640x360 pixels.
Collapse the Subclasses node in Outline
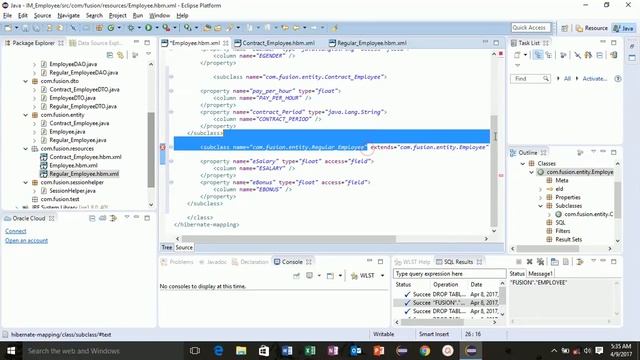click(540, 206)
